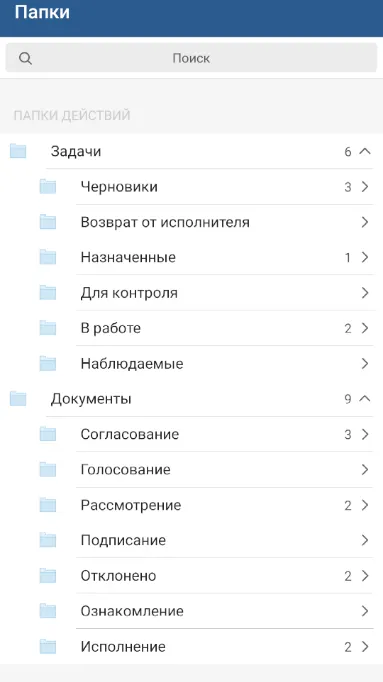Screen dimensions: 383x682
Task: Click the Ознакомление row chevron
Action: [x=365, y=611]
